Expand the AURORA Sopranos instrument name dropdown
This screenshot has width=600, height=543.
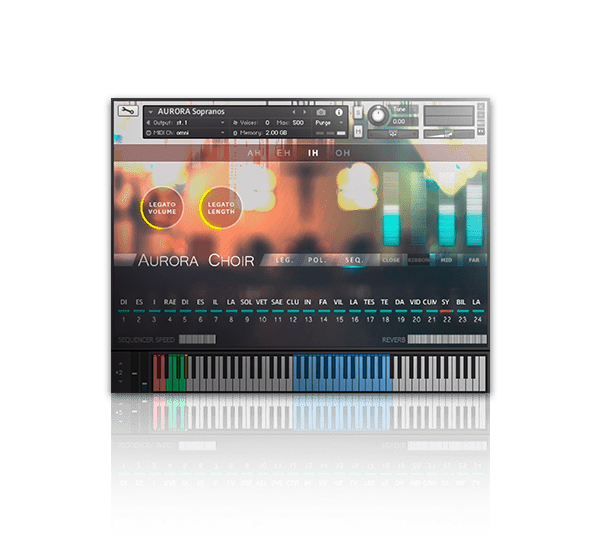click(150, 112)
